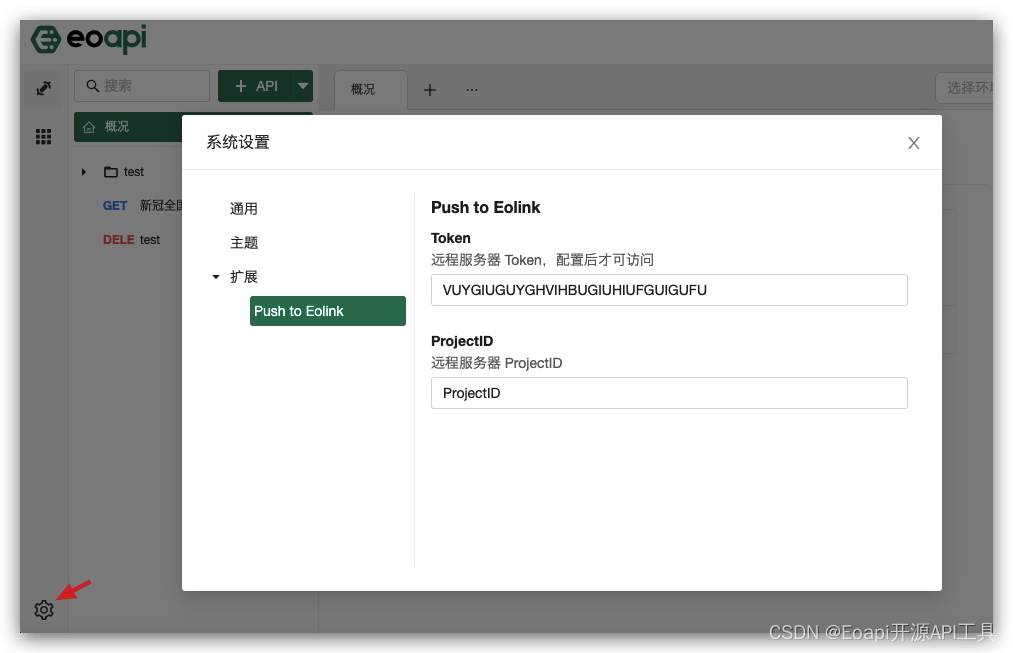Collapse the 扩展 section arrow
The height and width of the screenshot is (653, 1013).
216,277
